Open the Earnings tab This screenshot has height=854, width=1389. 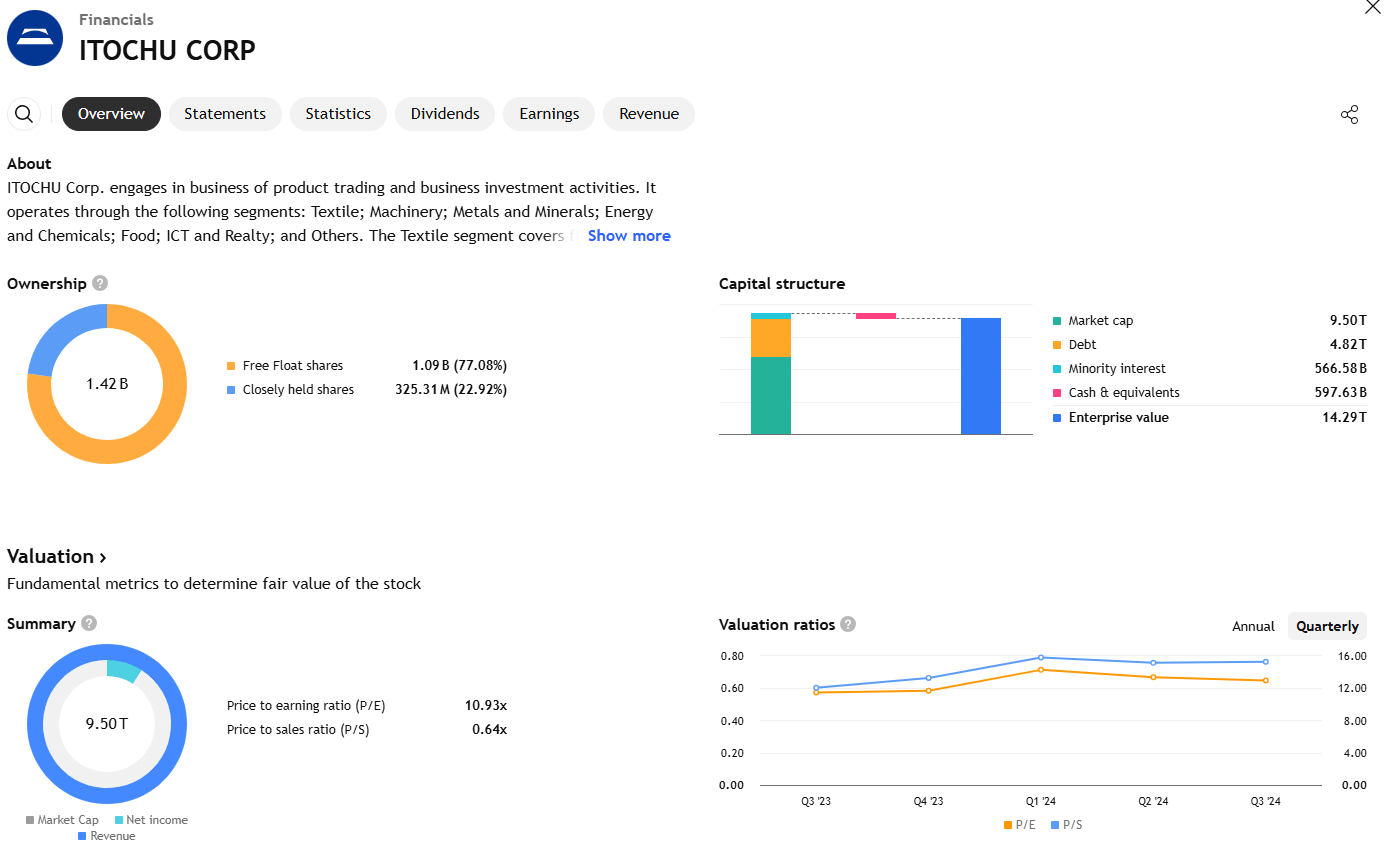pos(549,114)
